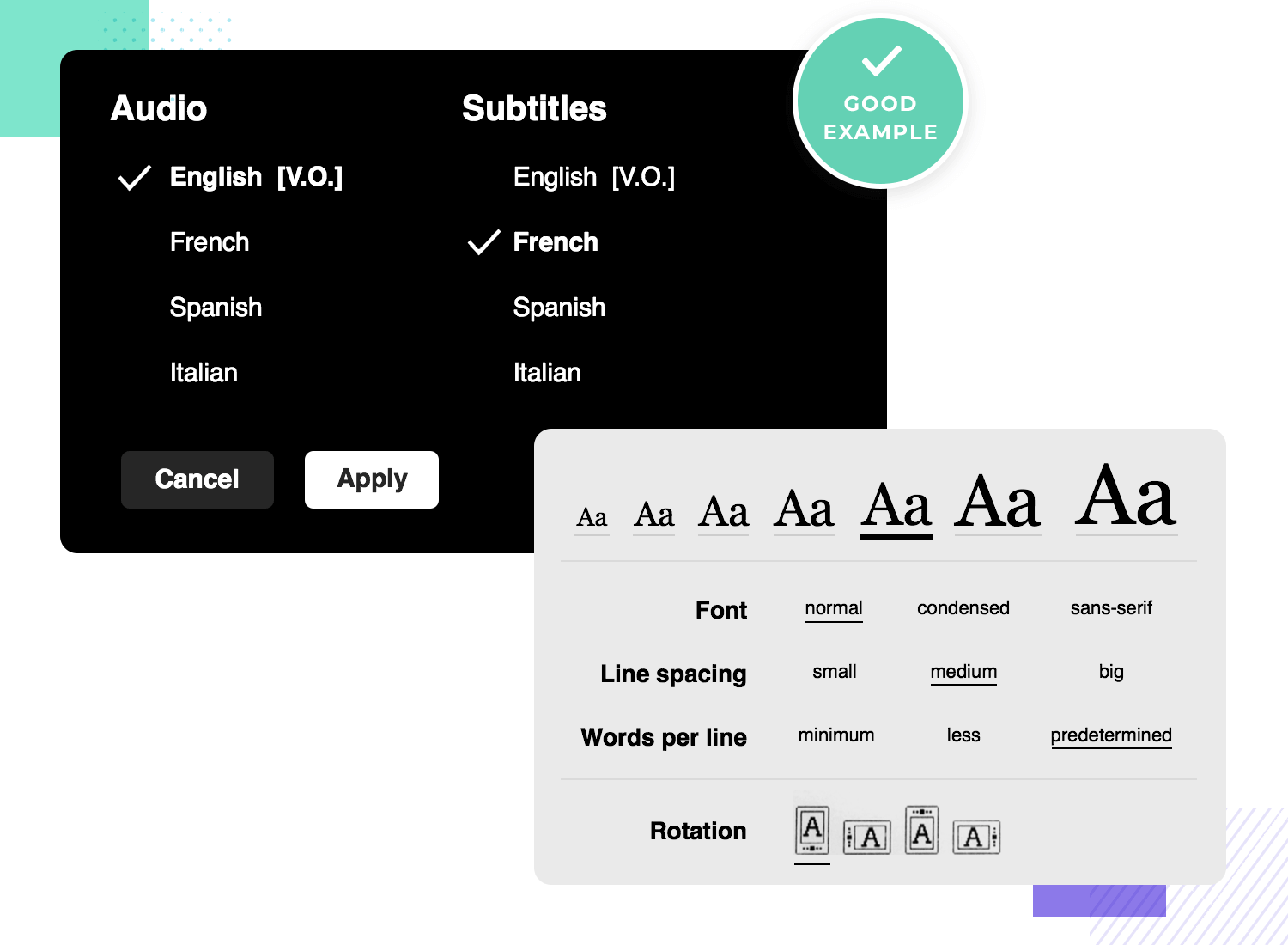The height and width of the screenshot is (945, 1288).
Task: Select portrait rotation with buttons on top
Action: click(x=922, y=830)
